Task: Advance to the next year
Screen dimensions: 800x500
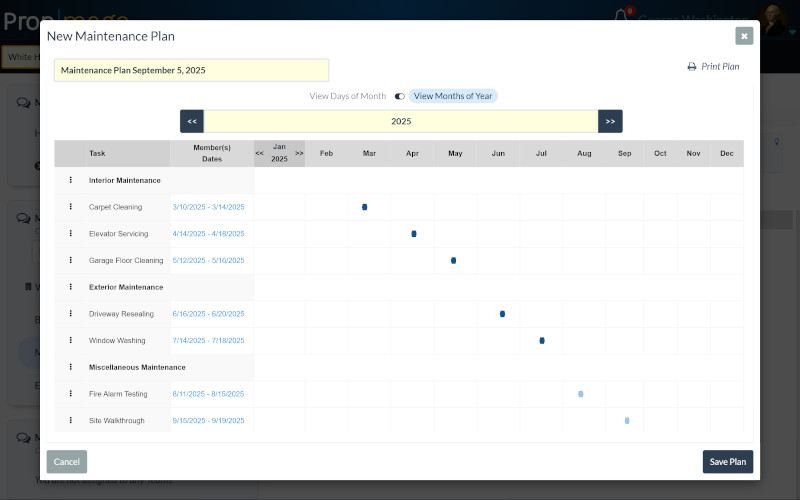Action: point(610,121)
